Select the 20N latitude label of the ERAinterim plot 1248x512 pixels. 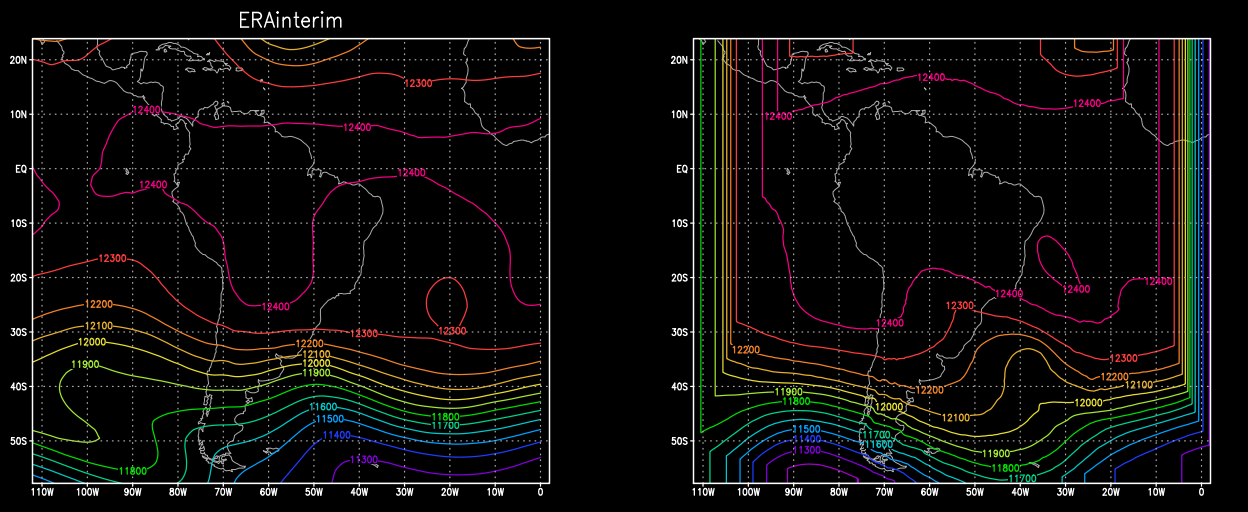[x=16, y=60]
